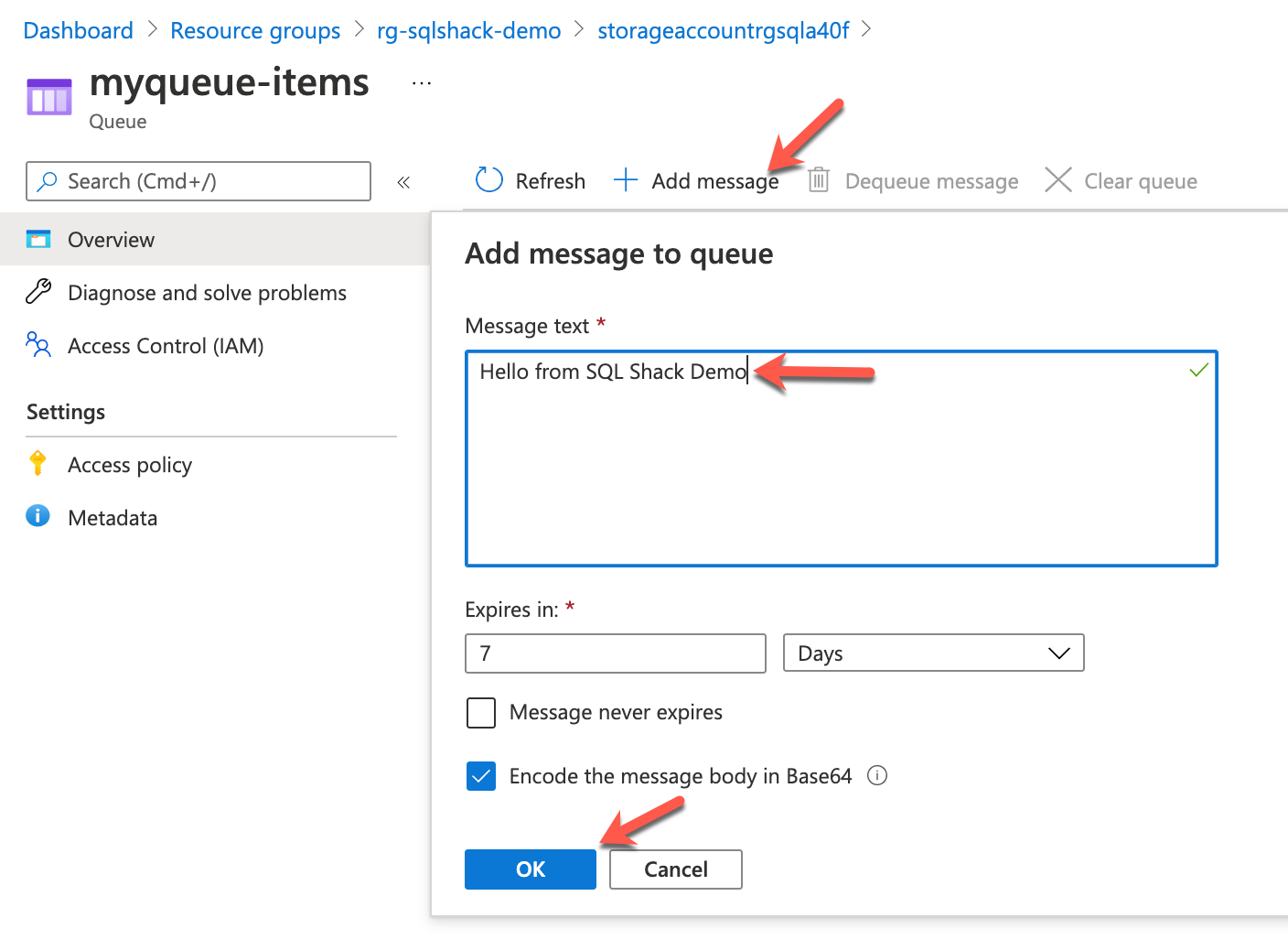This screenshot has width=1288, height=950.
Task: Click the Clear queue X icon
Action: coord(1058,180)
